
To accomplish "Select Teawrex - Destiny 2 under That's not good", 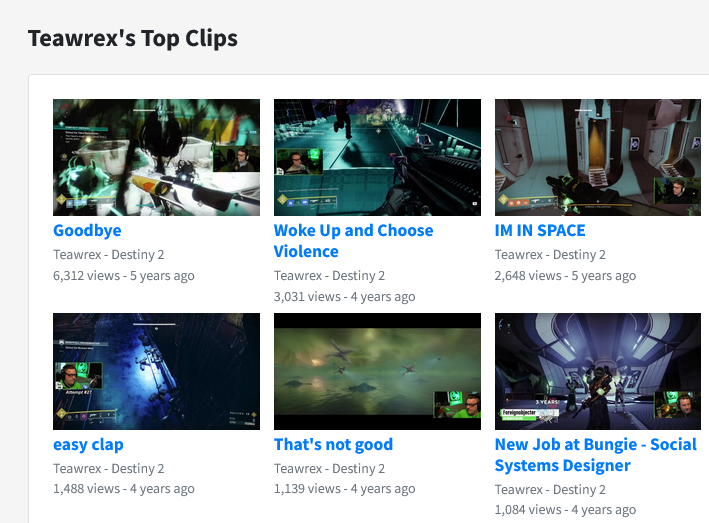I will tap(329, 469).
